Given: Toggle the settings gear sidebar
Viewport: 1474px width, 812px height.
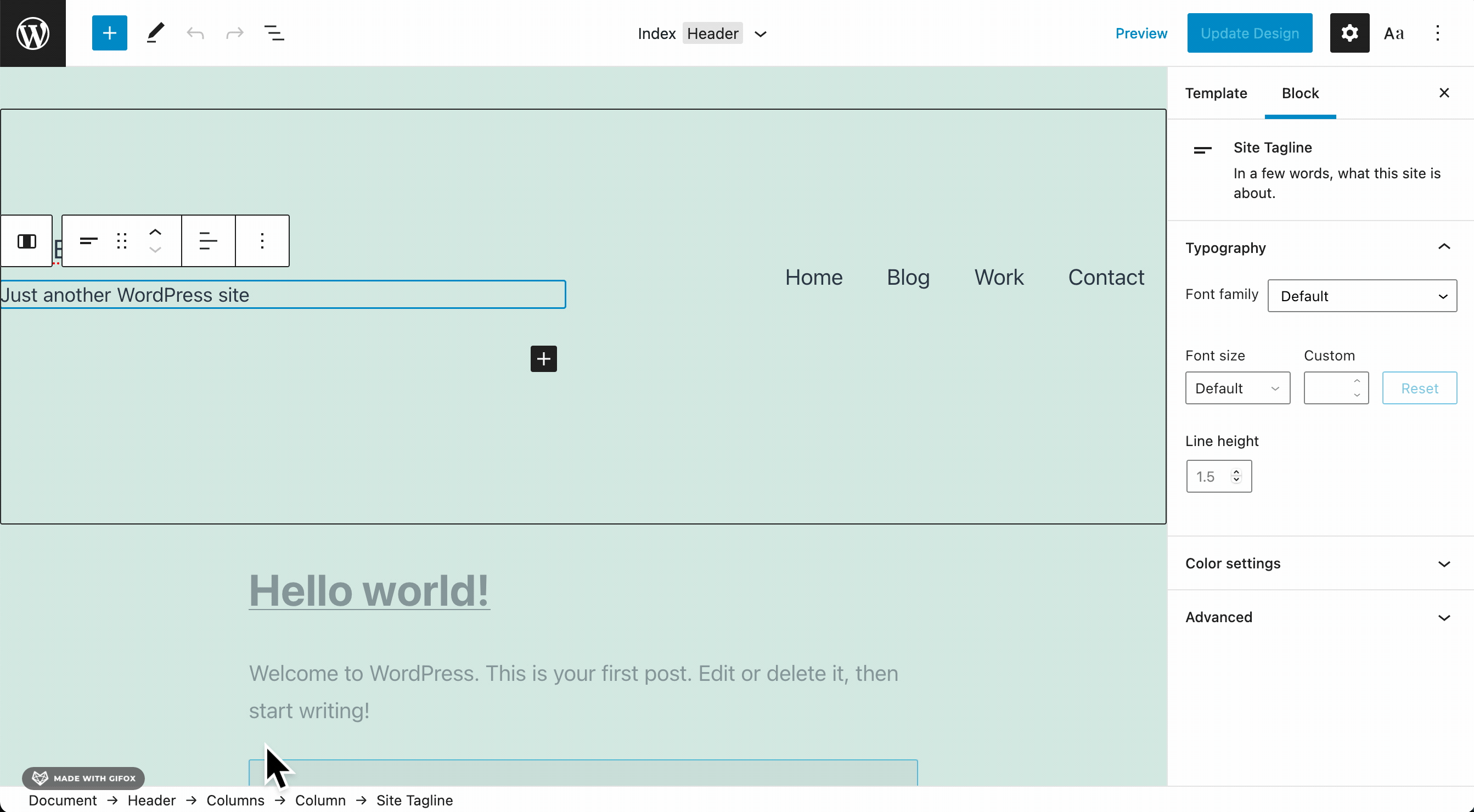Looking at the screenshot, I should (1349, 33).
